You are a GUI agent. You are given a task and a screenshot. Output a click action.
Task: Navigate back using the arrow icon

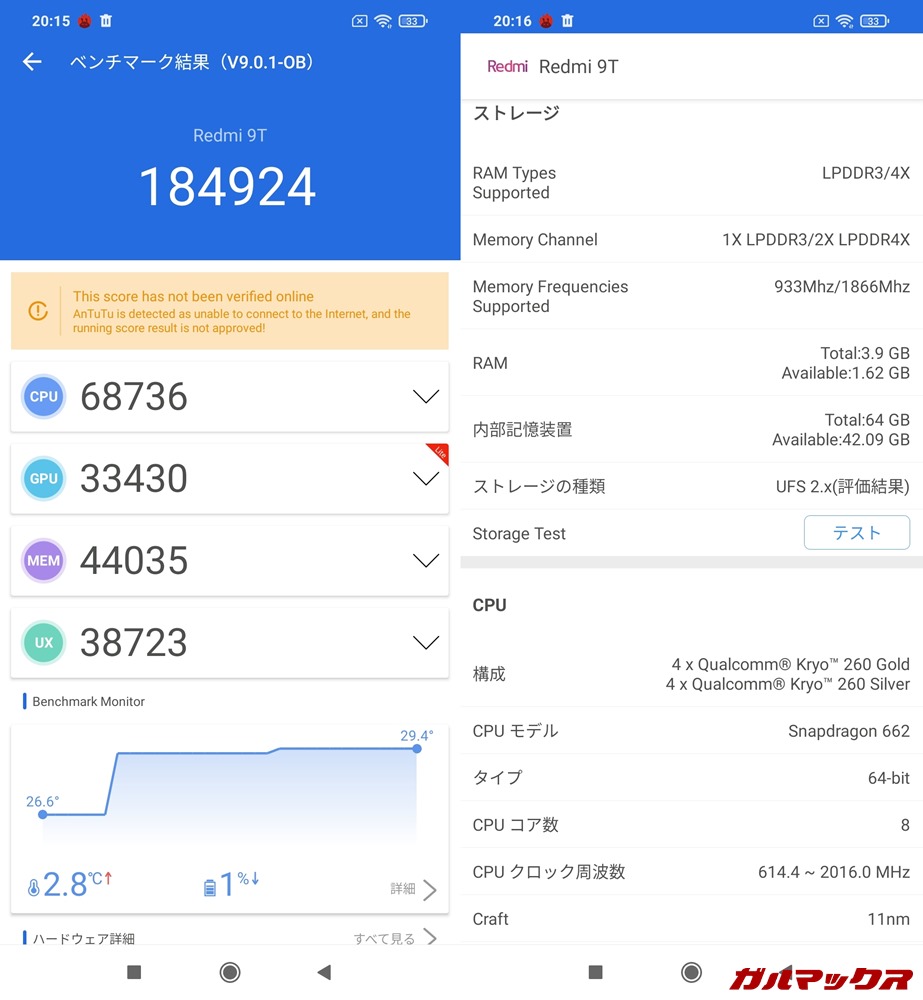[32, 61]
